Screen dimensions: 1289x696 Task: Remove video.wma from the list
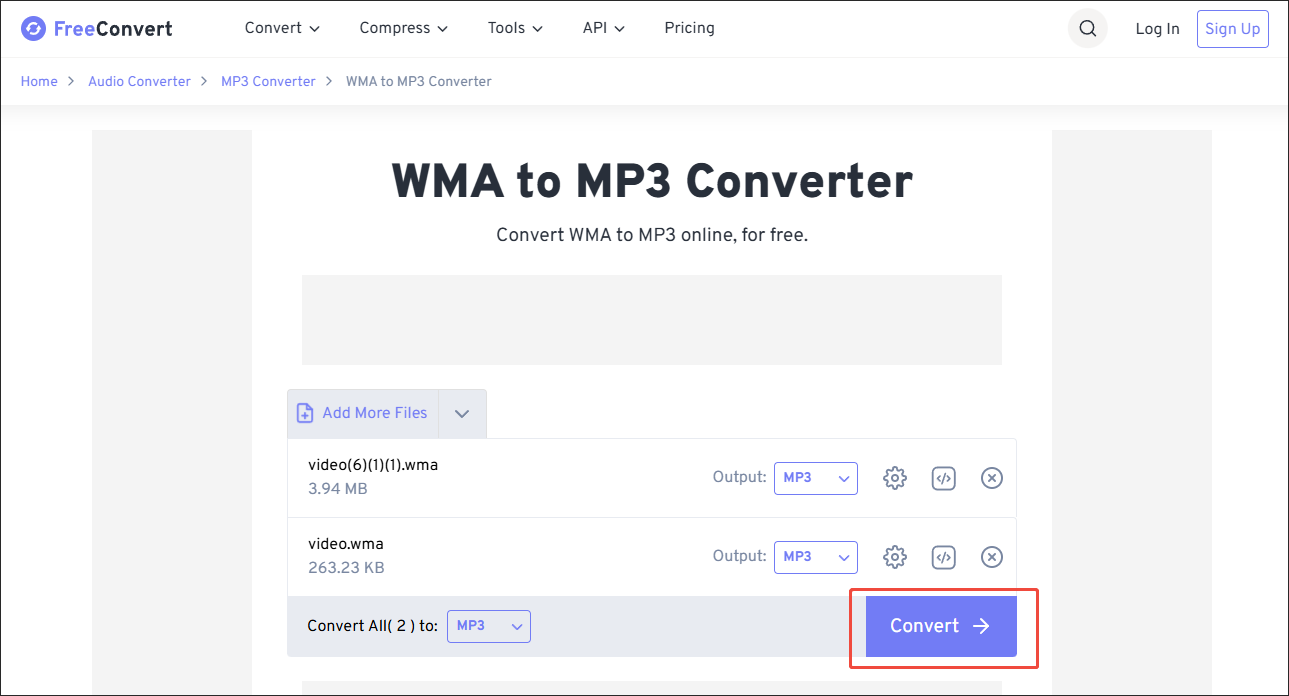click(x=991, y=557)
